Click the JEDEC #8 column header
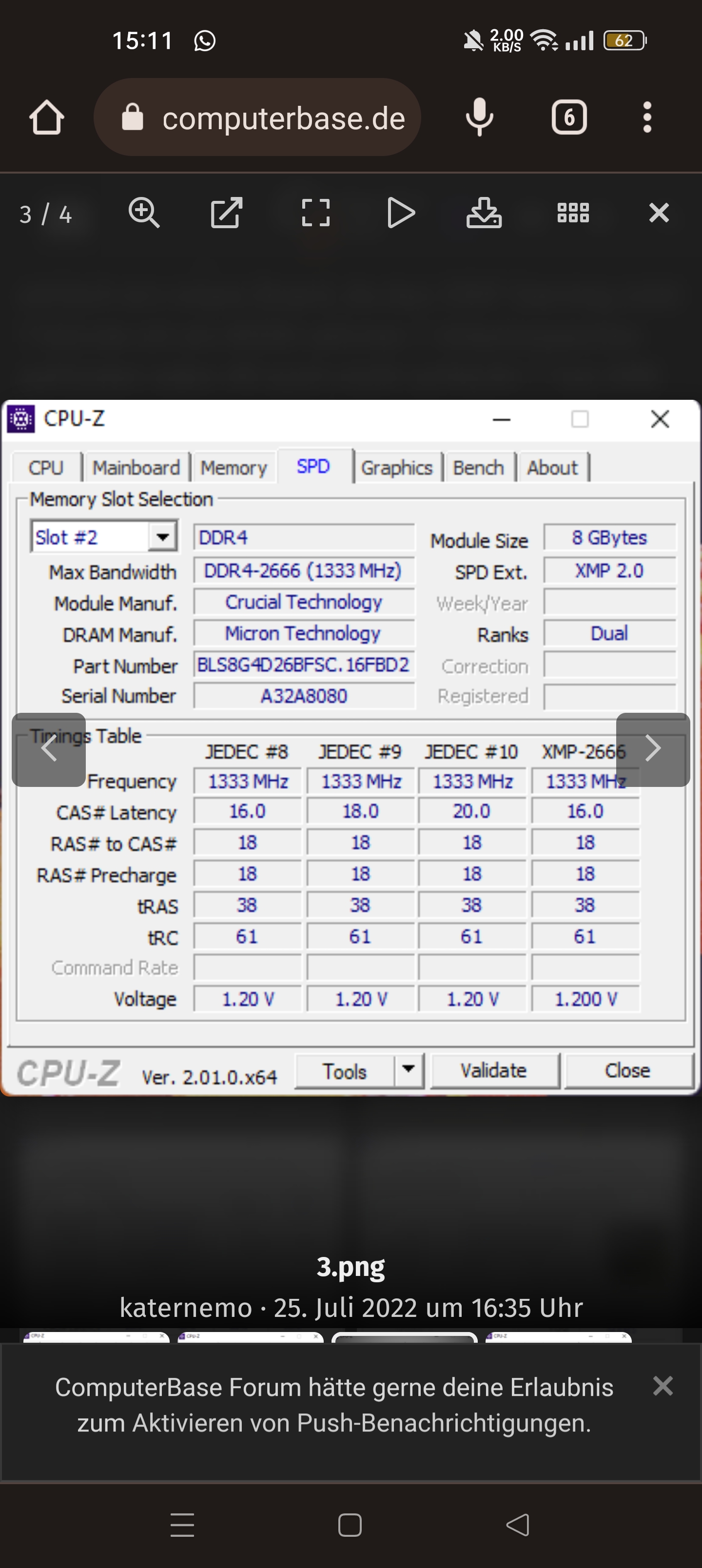 pos(247,752)
